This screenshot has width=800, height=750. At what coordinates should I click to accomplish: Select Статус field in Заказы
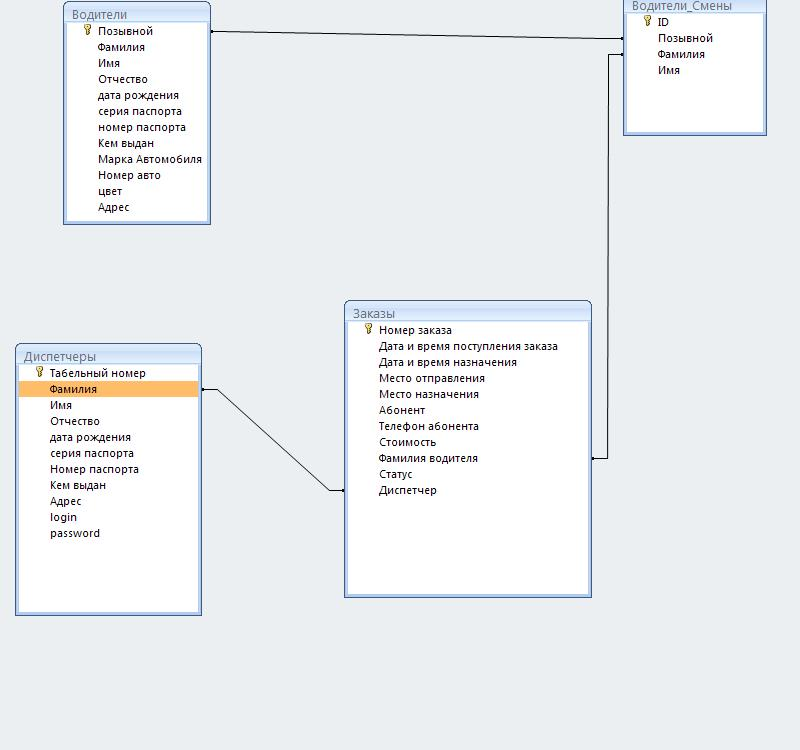(x=395, y=474)
